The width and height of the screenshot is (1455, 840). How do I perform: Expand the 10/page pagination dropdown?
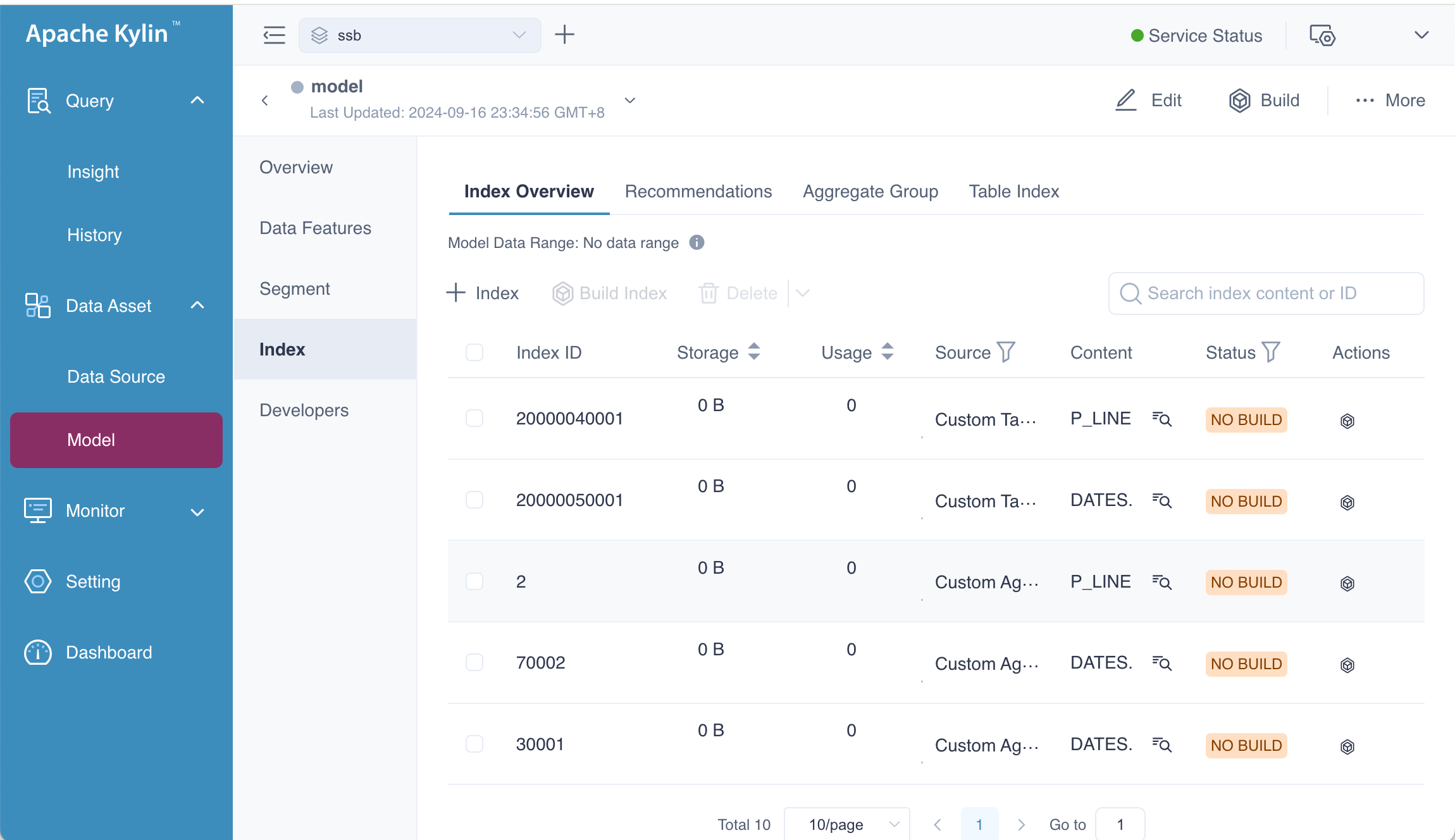pyautogui.click(x=846, y=824)
